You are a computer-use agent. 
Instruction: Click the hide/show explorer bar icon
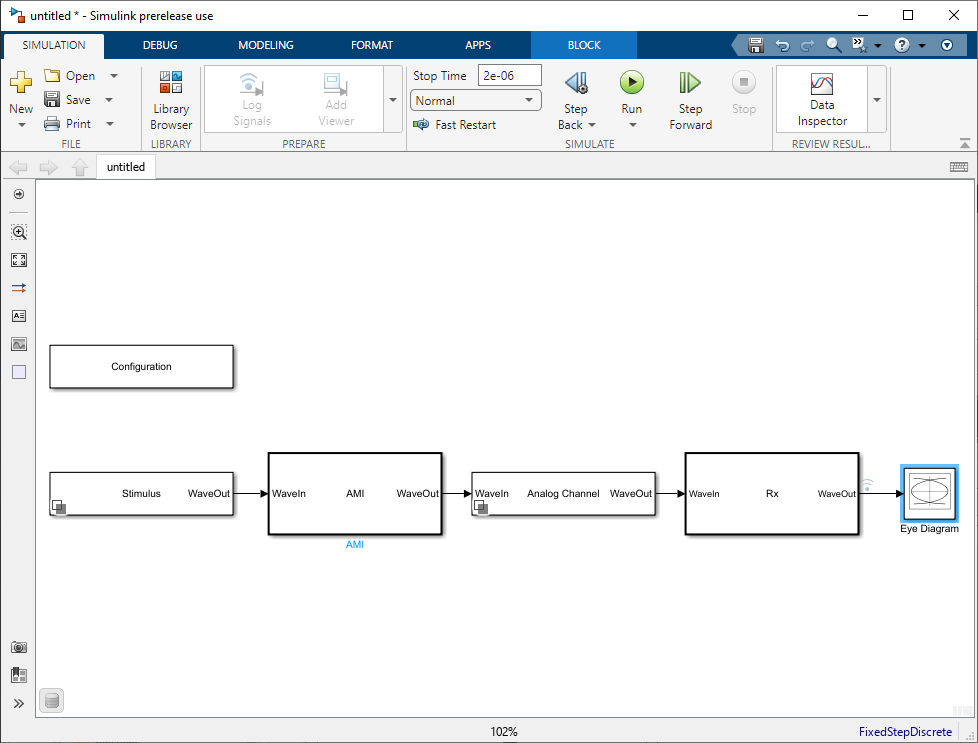pyautogui.click(x=19, y=194)
